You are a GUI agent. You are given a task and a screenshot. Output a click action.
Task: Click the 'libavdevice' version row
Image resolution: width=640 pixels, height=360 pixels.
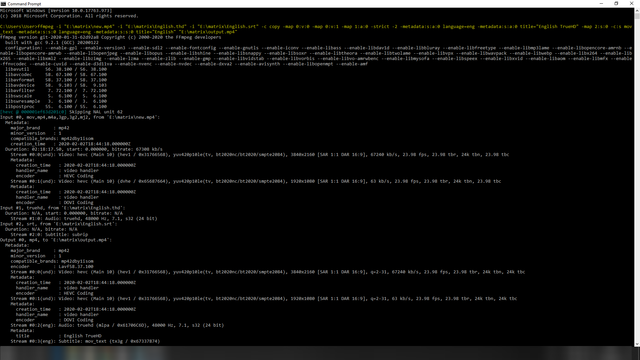tap(56, 85)
